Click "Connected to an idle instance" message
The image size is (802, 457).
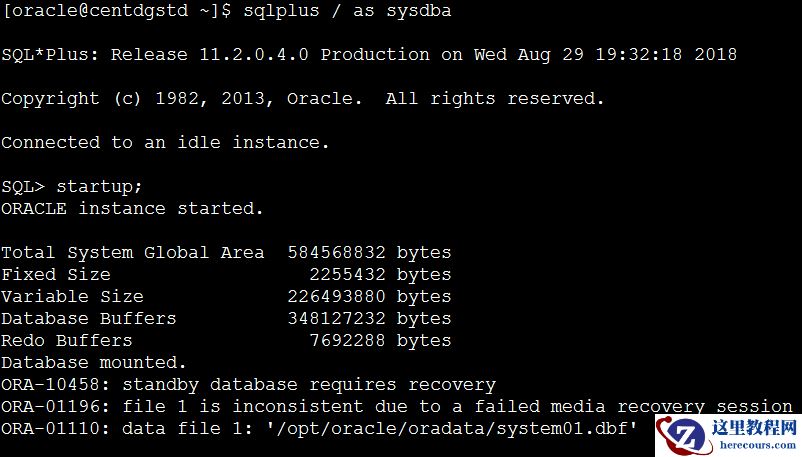(x=165, y=142)
